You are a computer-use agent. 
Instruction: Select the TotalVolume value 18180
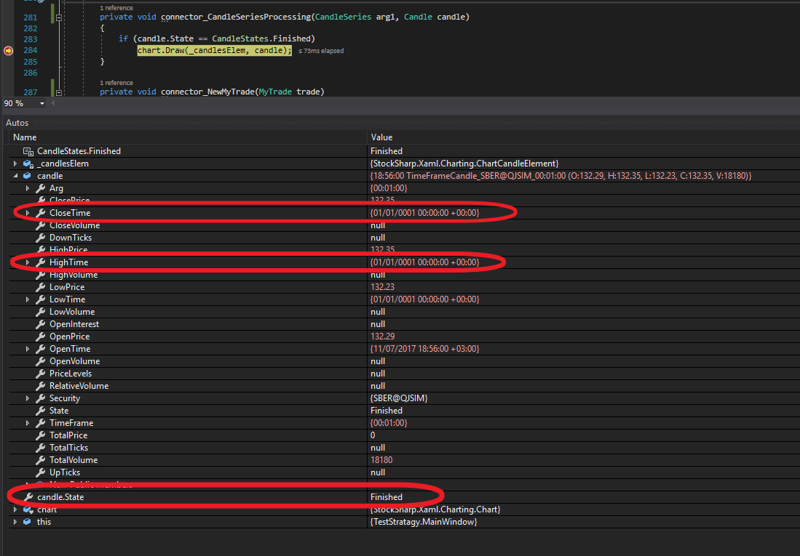click(382, 460)
